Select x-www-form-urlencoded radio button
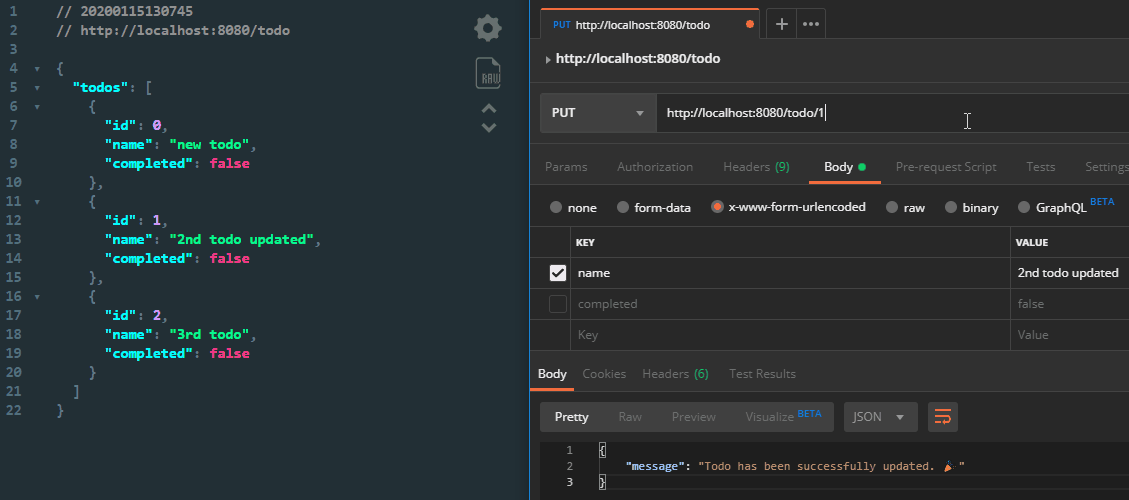 click(717, 207)
